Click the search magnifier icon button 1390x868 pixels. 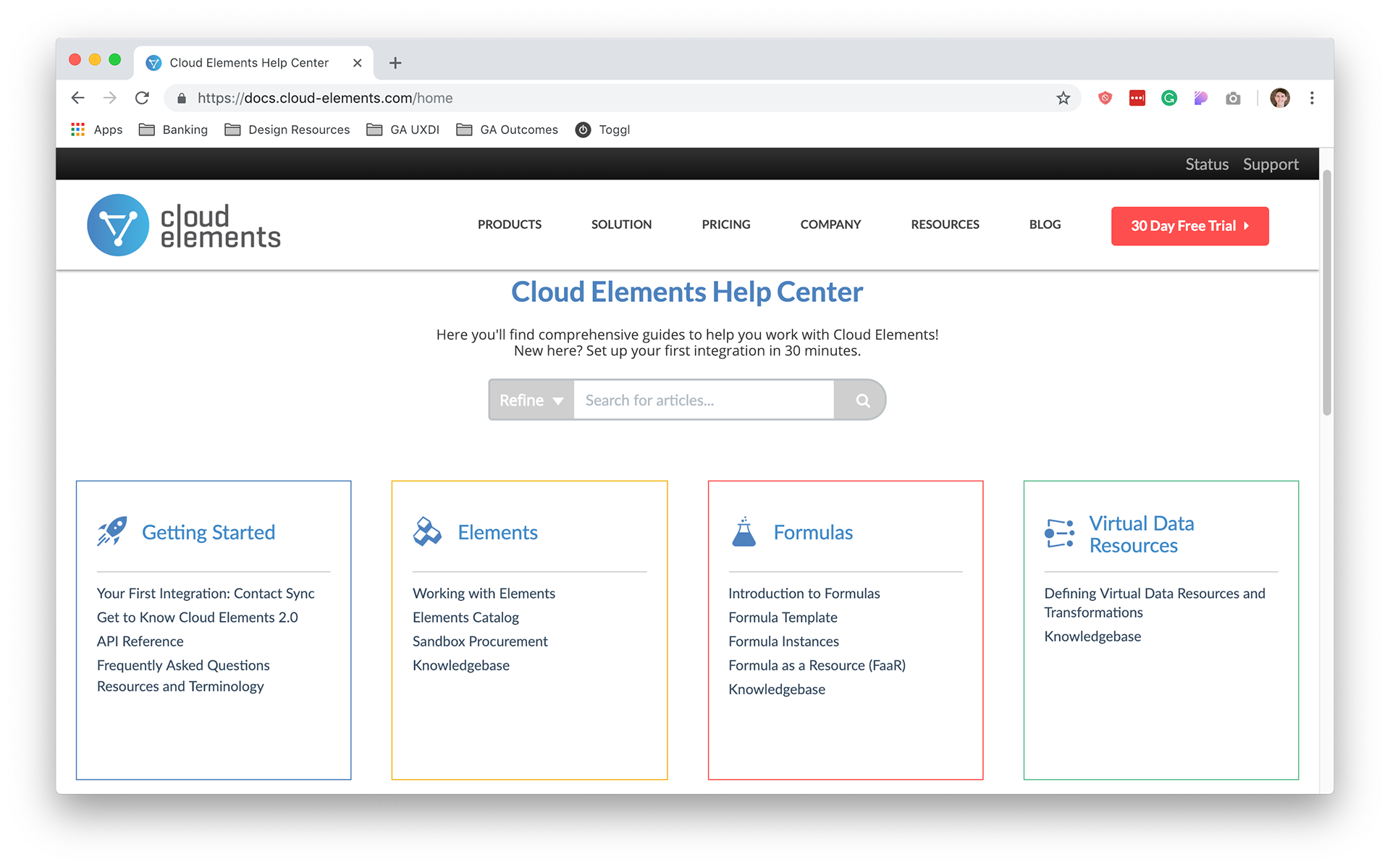tap(862, 400)
